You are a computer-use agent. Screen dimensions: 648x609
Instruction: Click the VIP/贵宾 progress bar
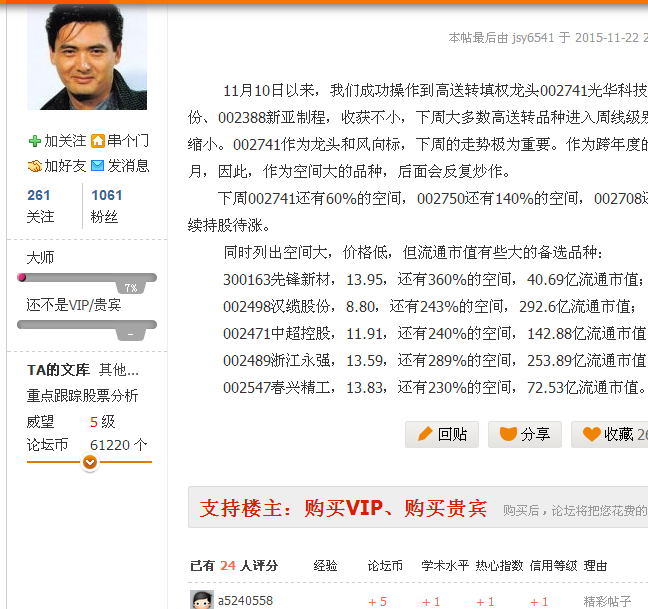click(87, 325)
